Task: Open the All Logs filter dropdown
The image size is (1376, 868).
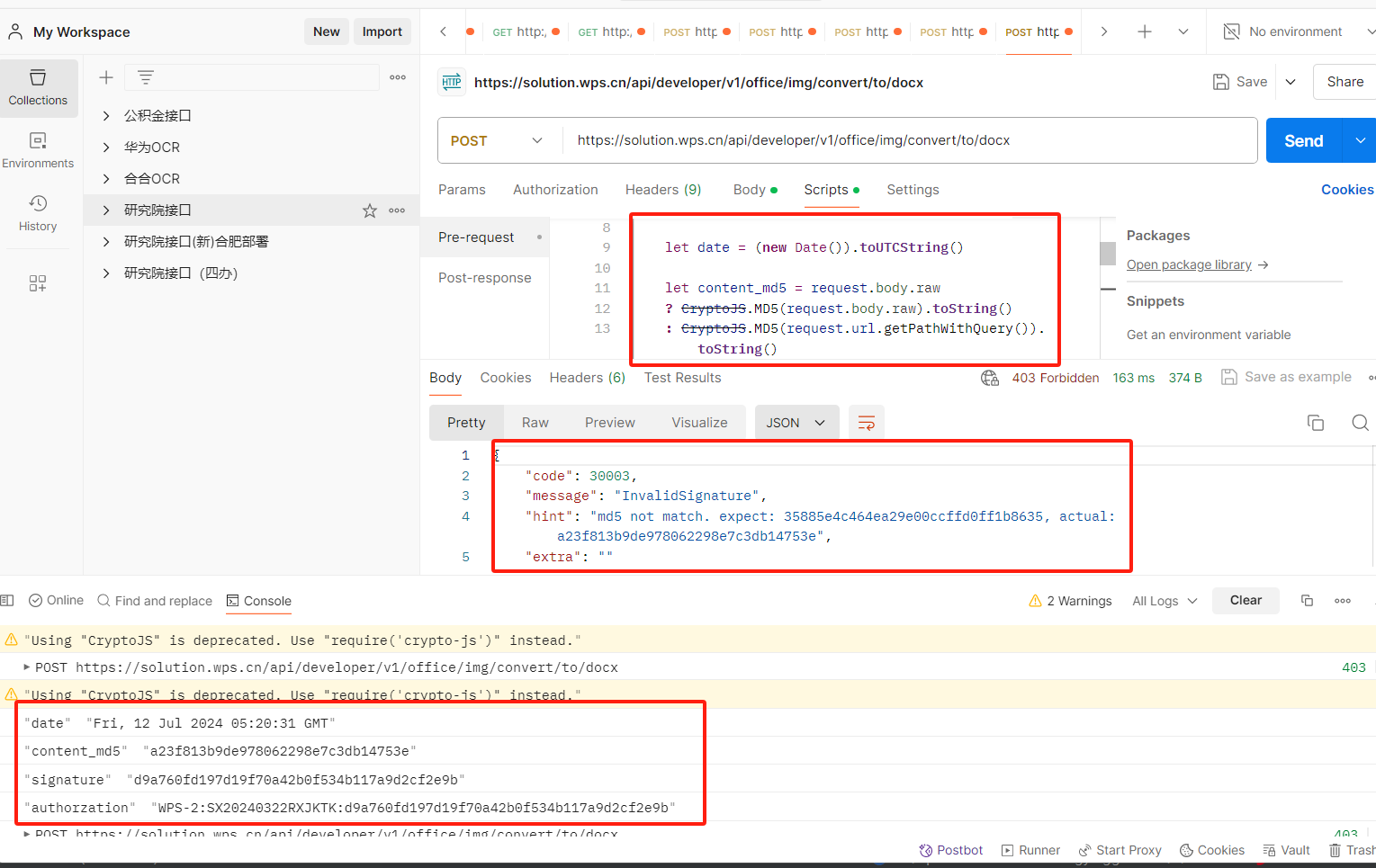Action: coord(1165,601)
